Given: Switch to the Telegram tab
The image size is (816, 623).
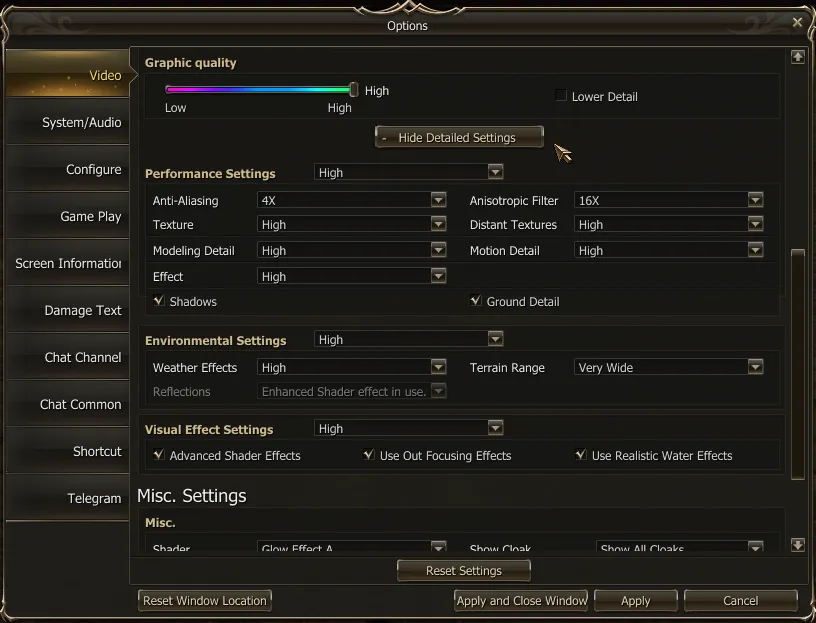Looking at the screenshot, I should click(x=68, y=498).
